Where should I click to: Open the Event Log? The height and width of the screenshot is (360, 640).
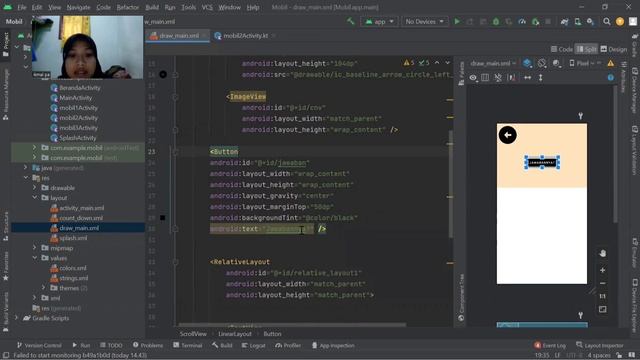(550, 345)
